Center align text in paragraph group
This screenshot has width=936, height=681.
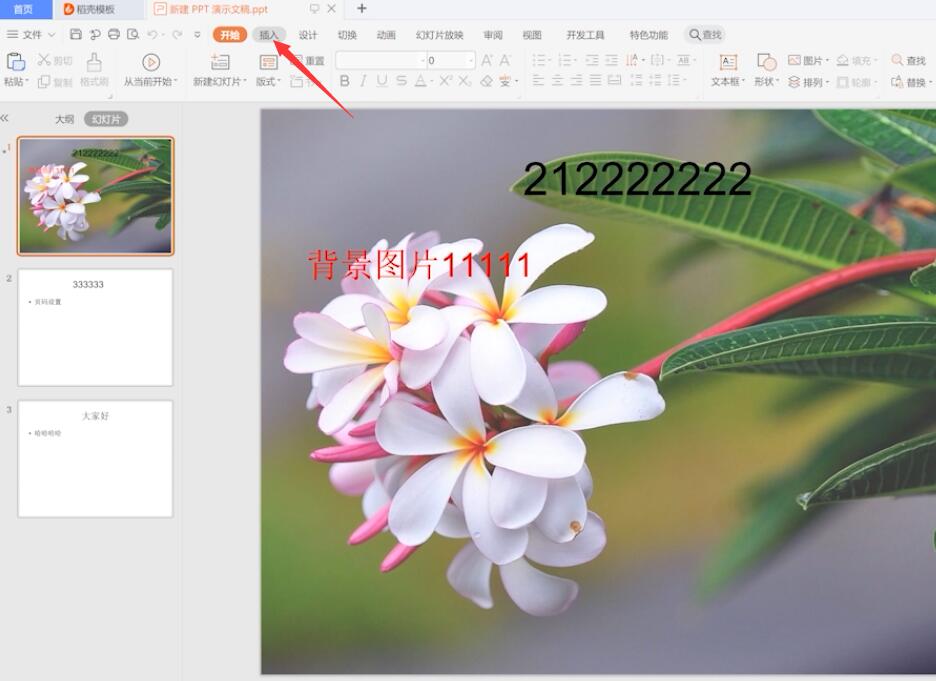(x=558, y=81)
